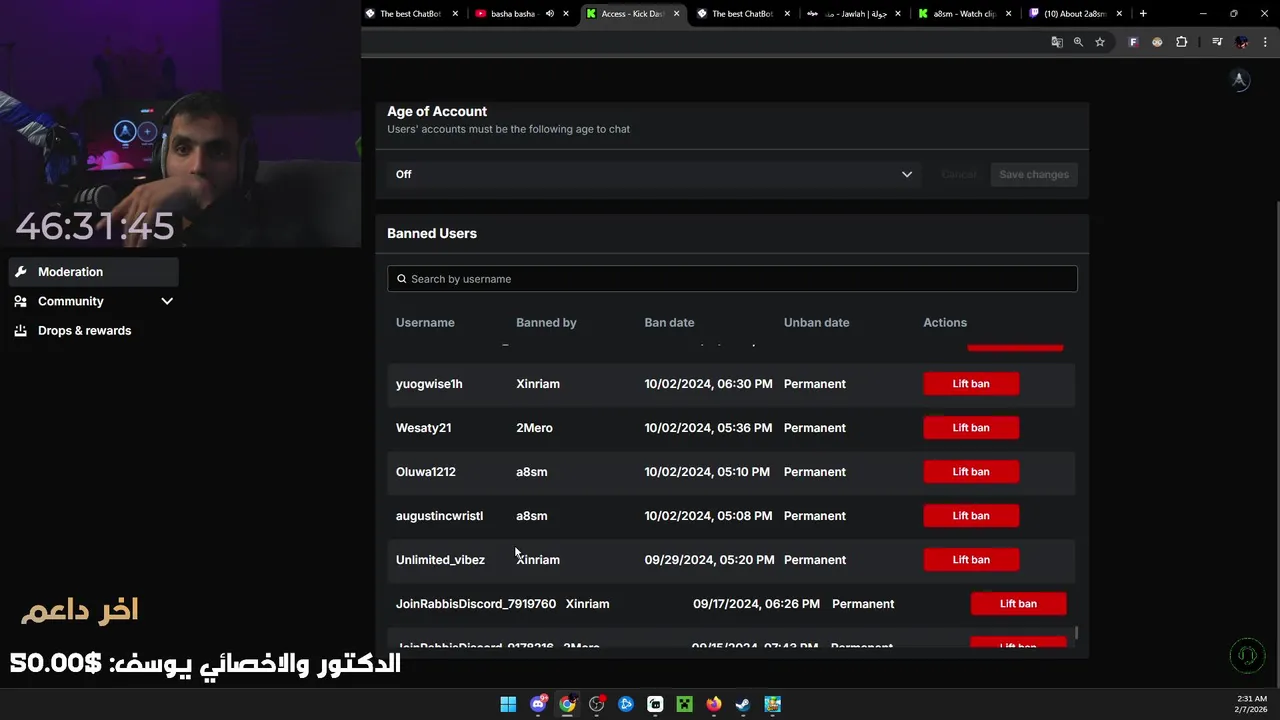
Task: Open the Age of Account dropdown
Action: pos(654,174)
